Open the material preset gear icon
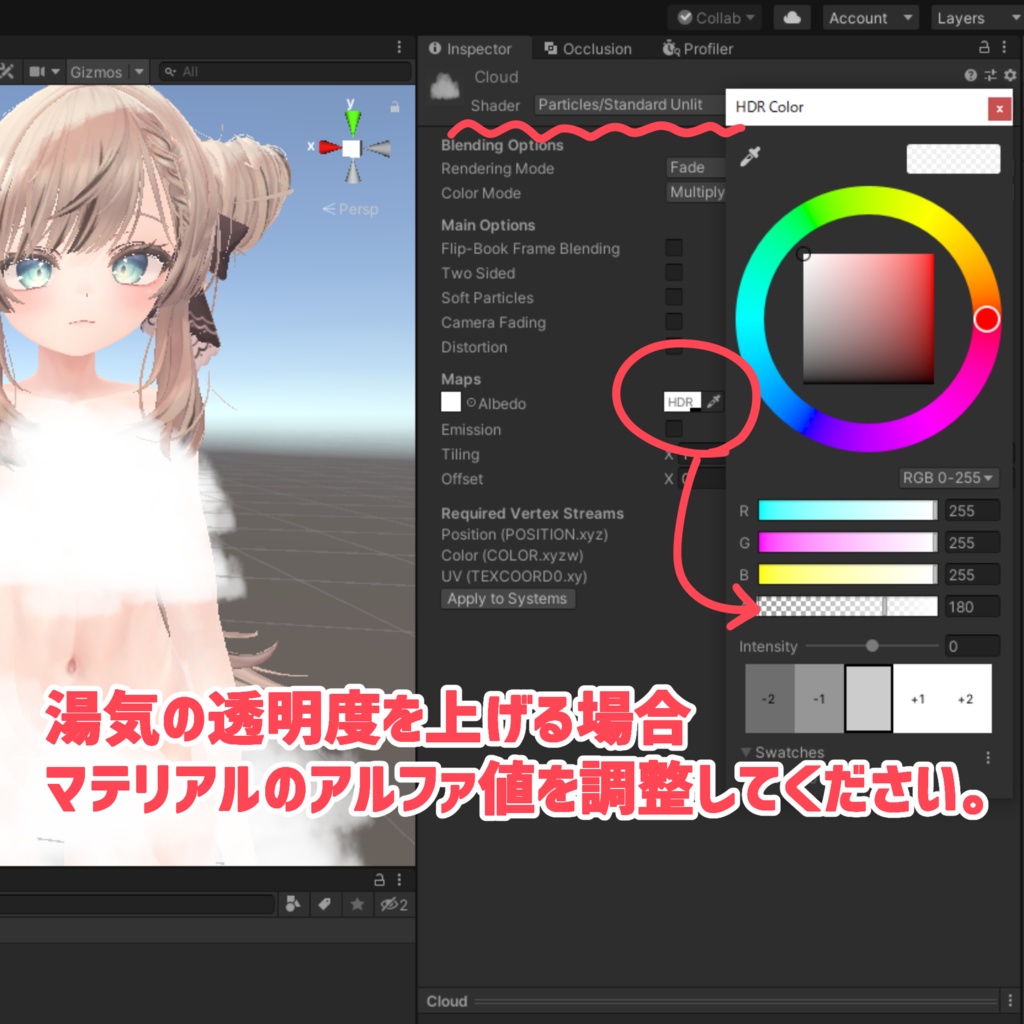 [1010, 75]
